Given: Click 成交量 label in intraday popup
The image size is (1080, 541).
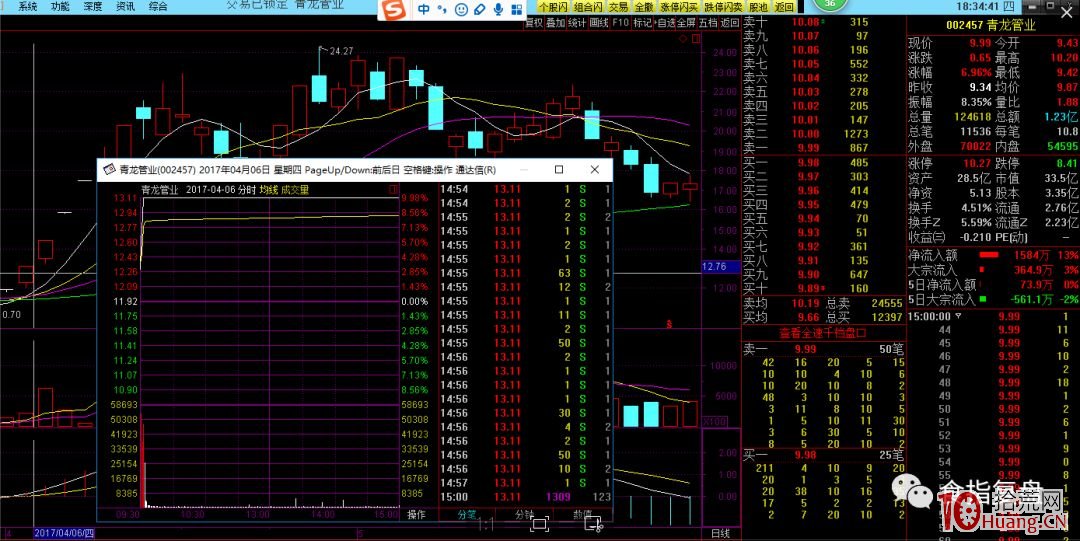Looking at the screenshot, I should 295,190.
